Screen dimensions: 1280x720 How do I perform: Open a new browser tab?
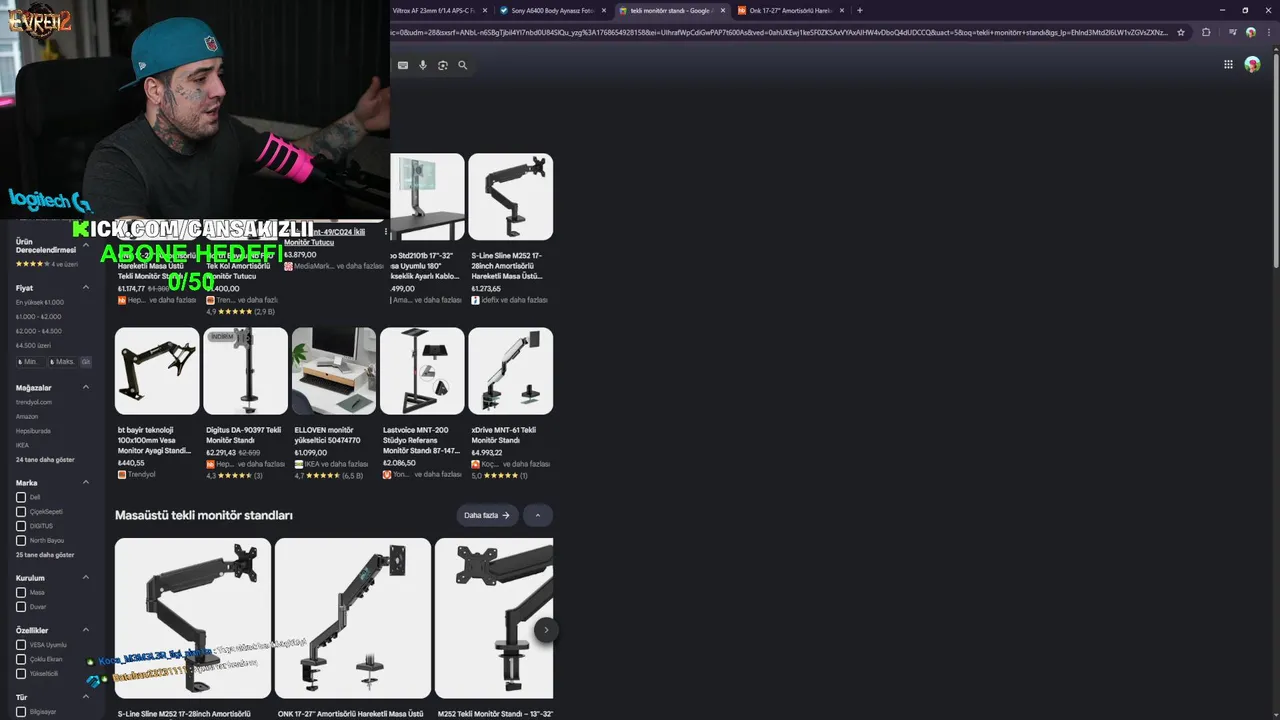859,10
